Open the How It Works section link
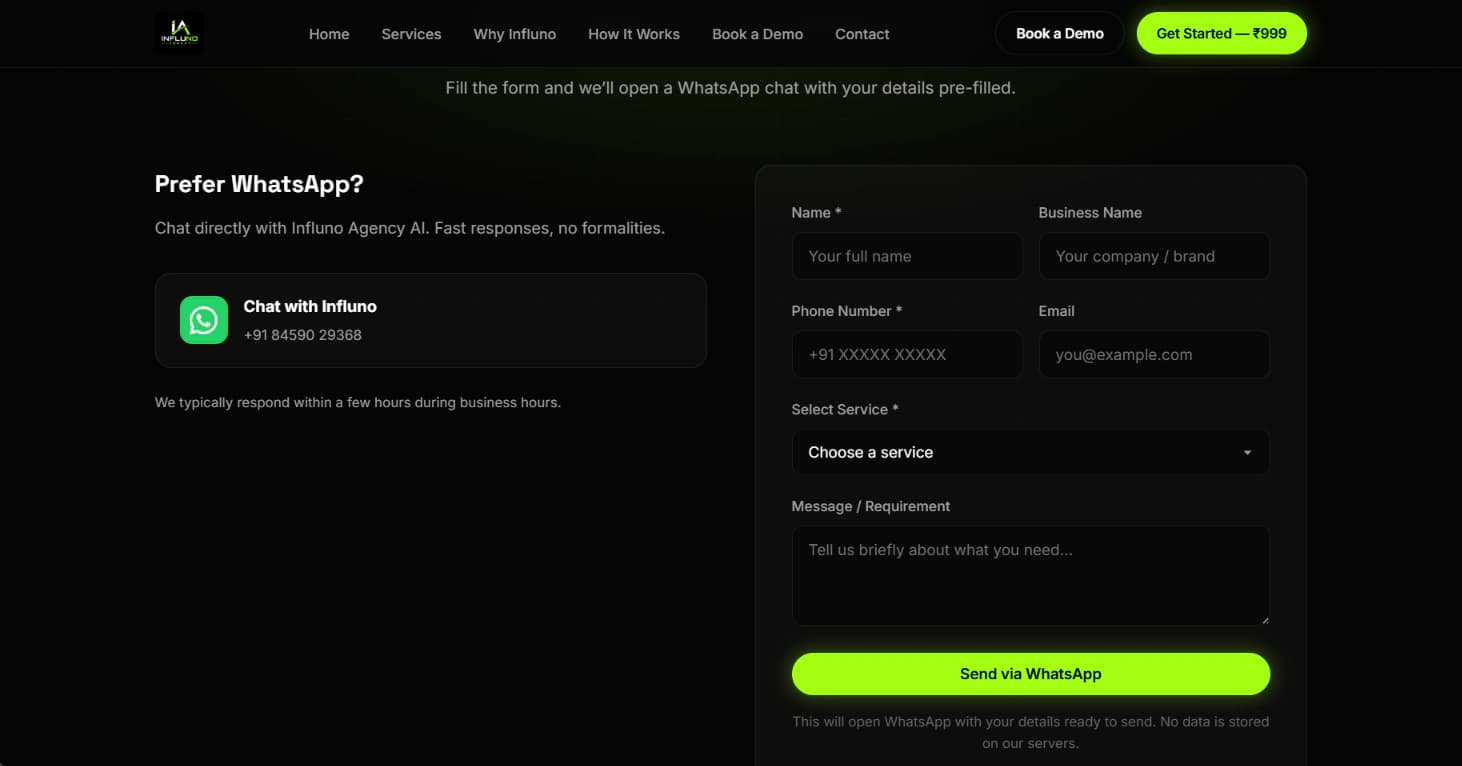The width and height of the screenshot is (1462, 766). point(634,34)
